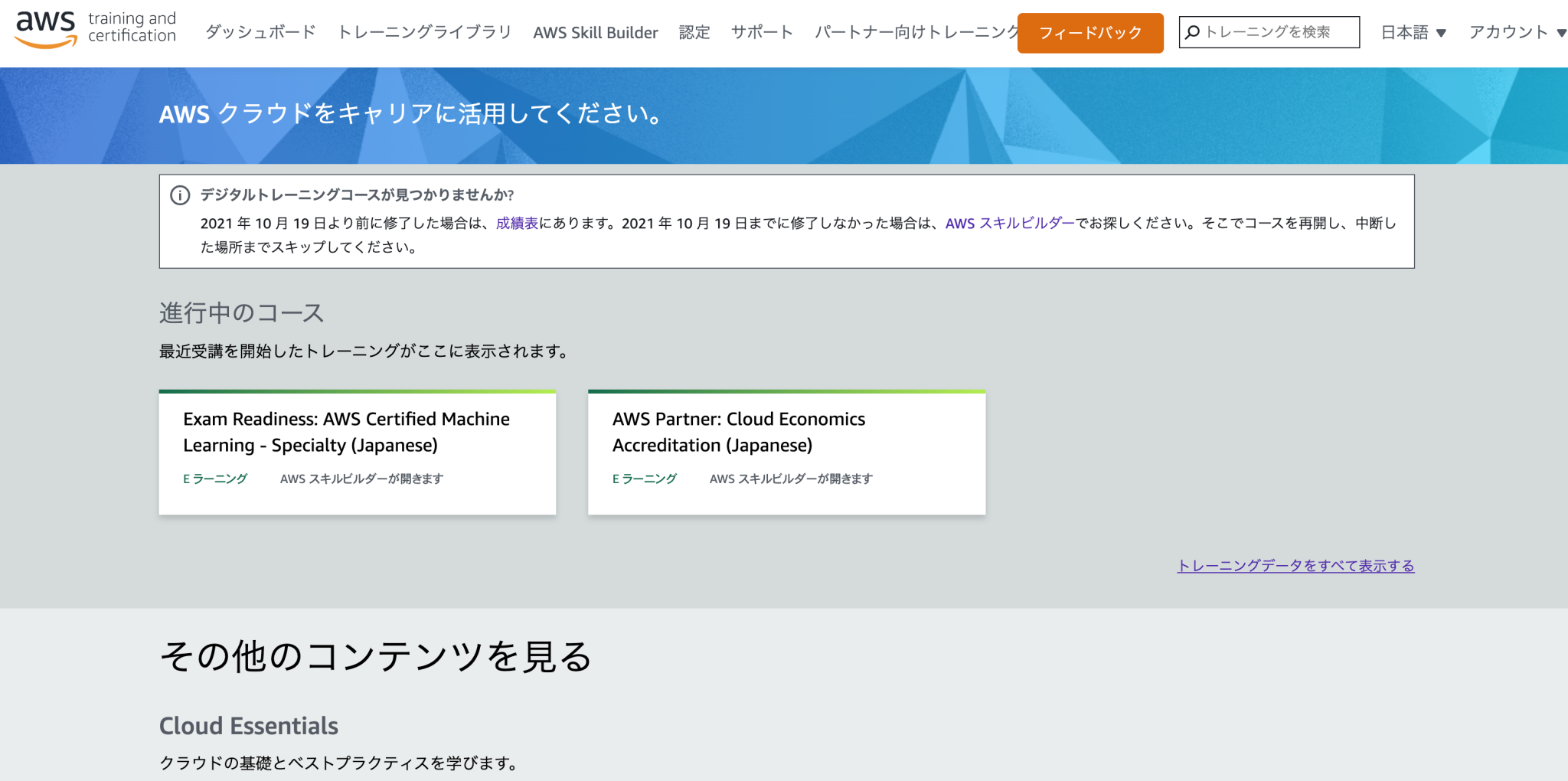The height and width of the screenshot is (781, 1568).
Task: Click the Cloud Essentials section heading
Action: 249,726
